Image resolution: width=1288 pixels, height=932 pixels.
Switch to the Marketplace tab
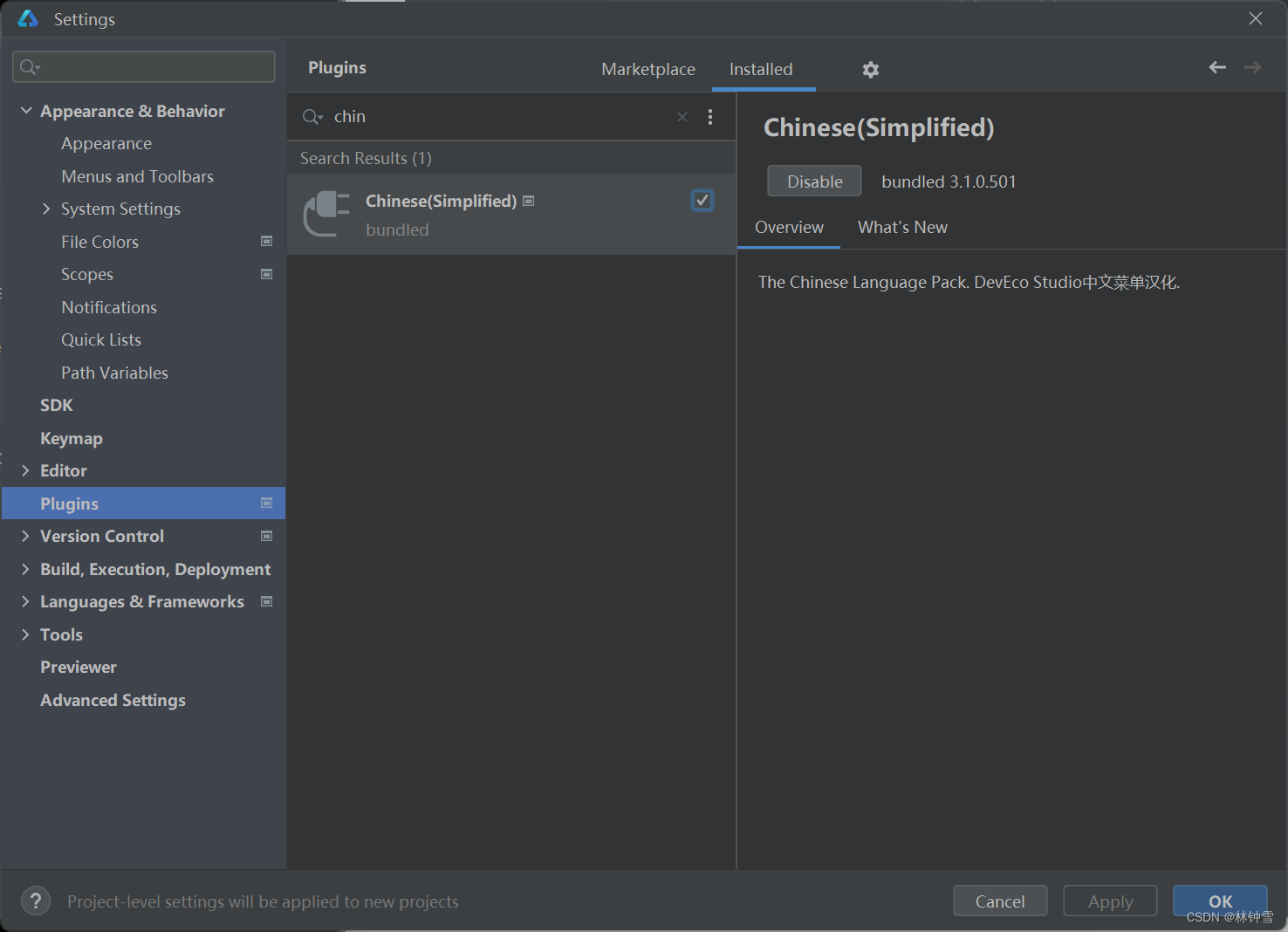[x=648, y=69]
